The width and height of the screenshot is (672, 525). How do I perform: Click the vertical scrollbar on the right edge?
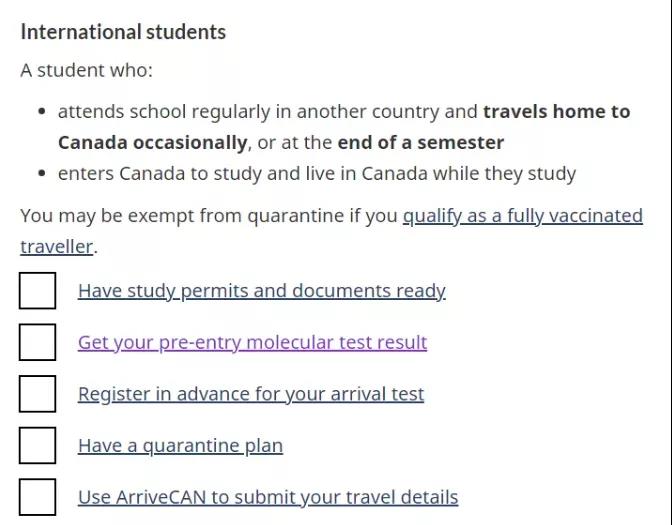pyautogui.click(x=669, y=262)
